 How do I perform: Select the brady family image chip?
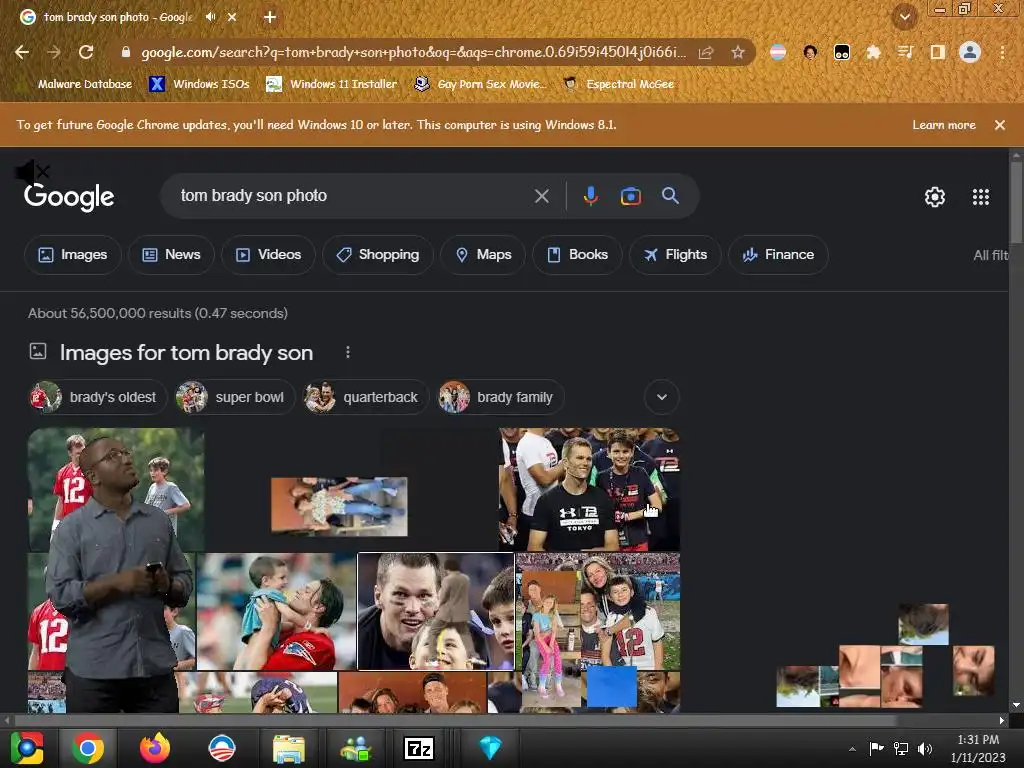[x=501, y=397]
